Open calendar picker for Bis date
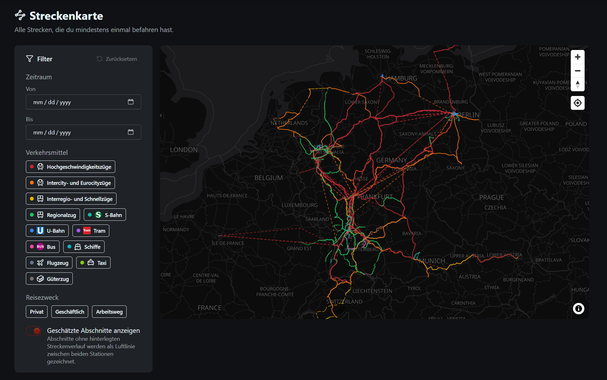This screenshot has width=607, height=380. tap(131, 132)
